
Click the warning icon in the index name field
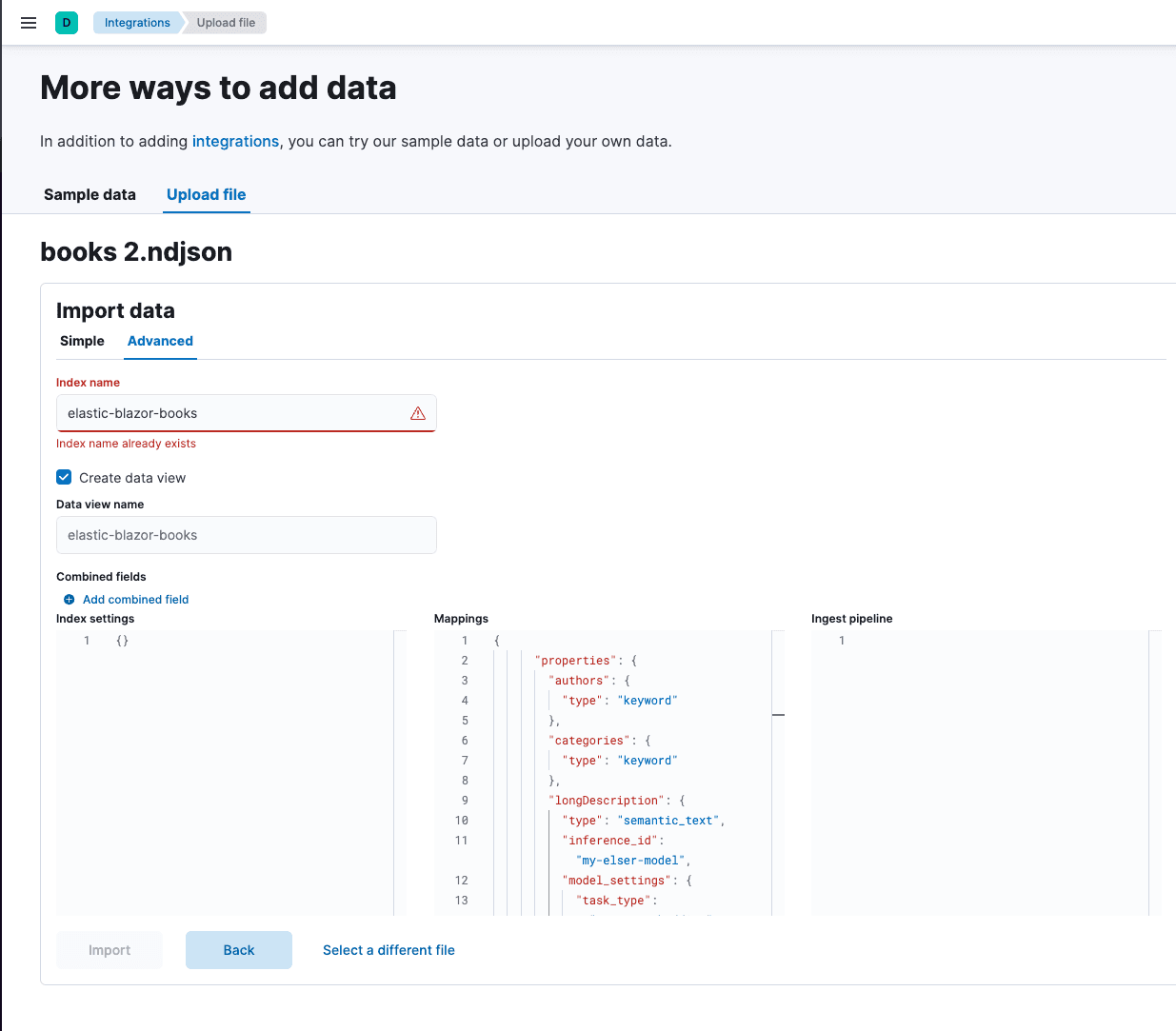pyautogui.click(x=417, y=413)
